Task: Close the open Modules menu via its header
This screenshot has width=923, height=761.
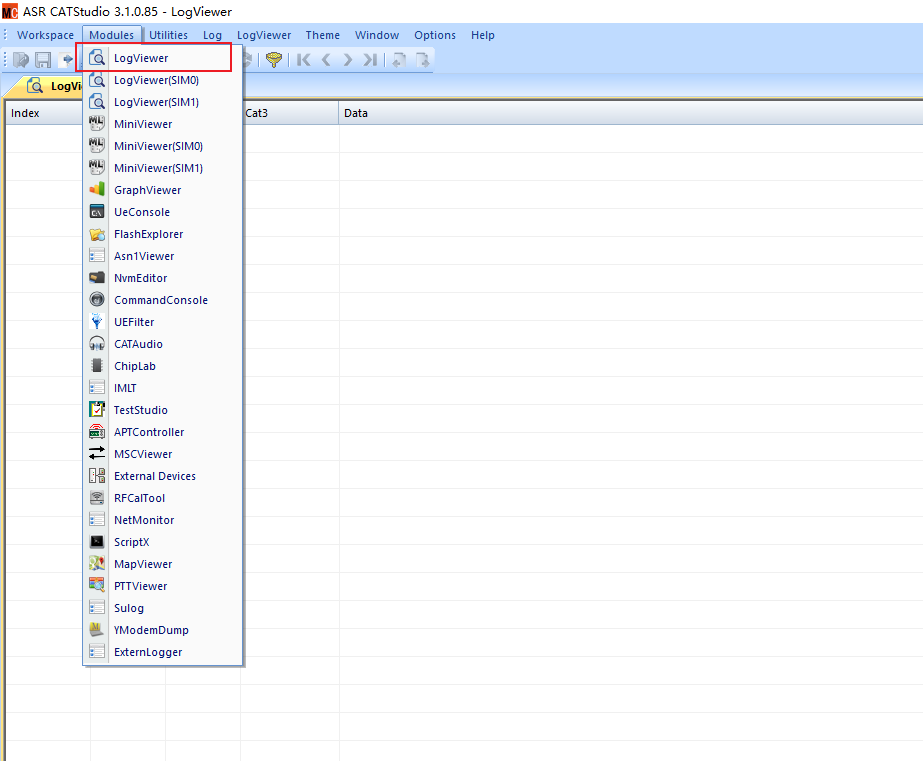Action: 112,35
